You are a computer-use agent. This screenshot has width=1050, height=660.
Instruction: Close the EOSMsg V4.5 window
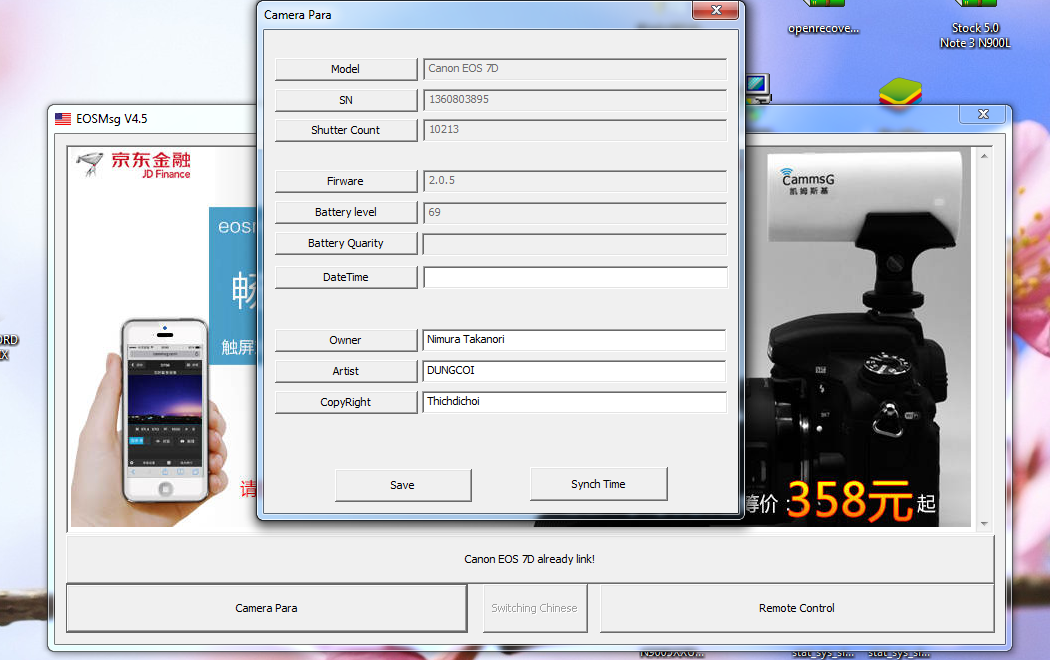coord(982,114)
